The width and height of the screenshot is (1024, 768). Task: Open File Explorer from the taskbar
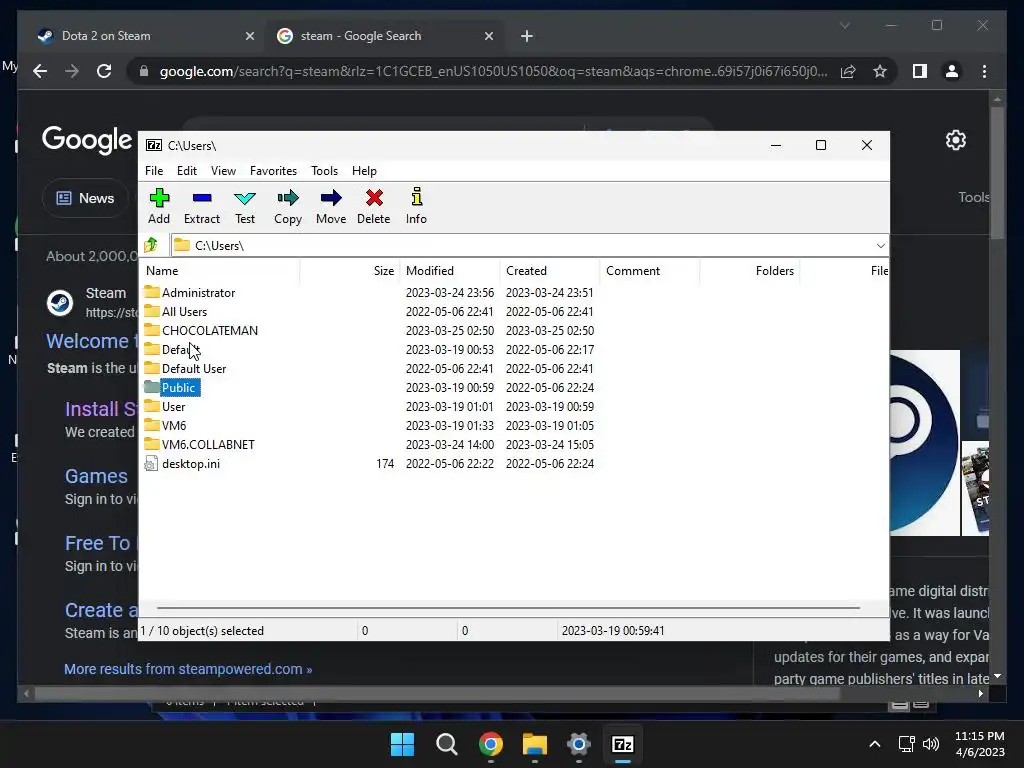tap(535, 744)
